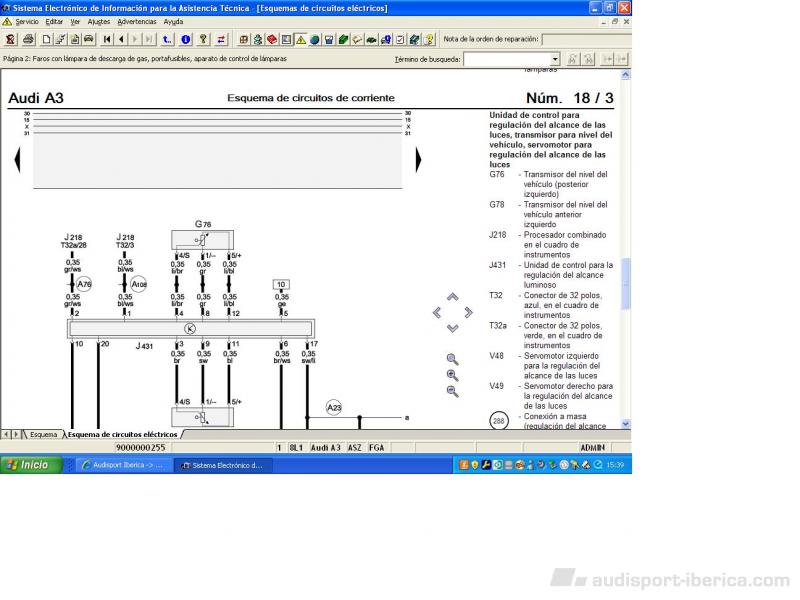Click the scroll down arrow of the diagram pane
The height and width of the screenshot is (600, 800).
[626, 424]
